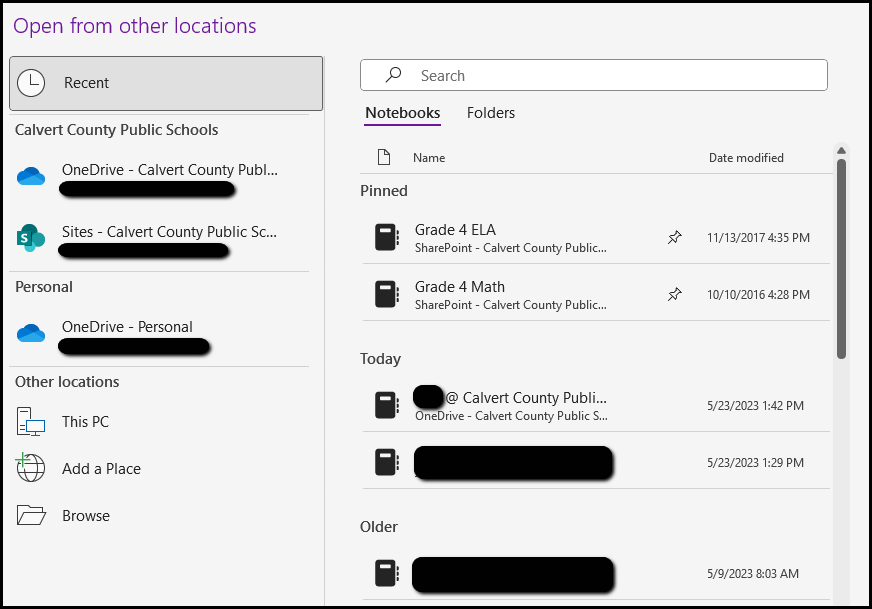872x609 pixels.
Task: Click the scrollbar up arrow
Action: point(841,150)
